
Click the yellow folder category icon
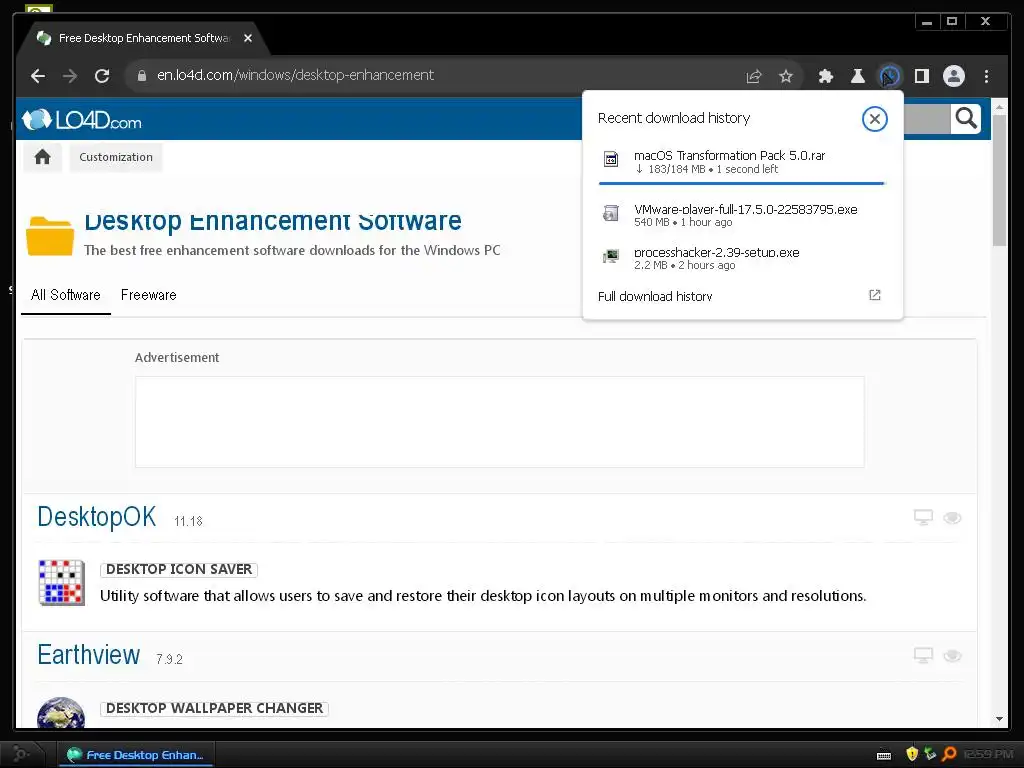point(50,235)
